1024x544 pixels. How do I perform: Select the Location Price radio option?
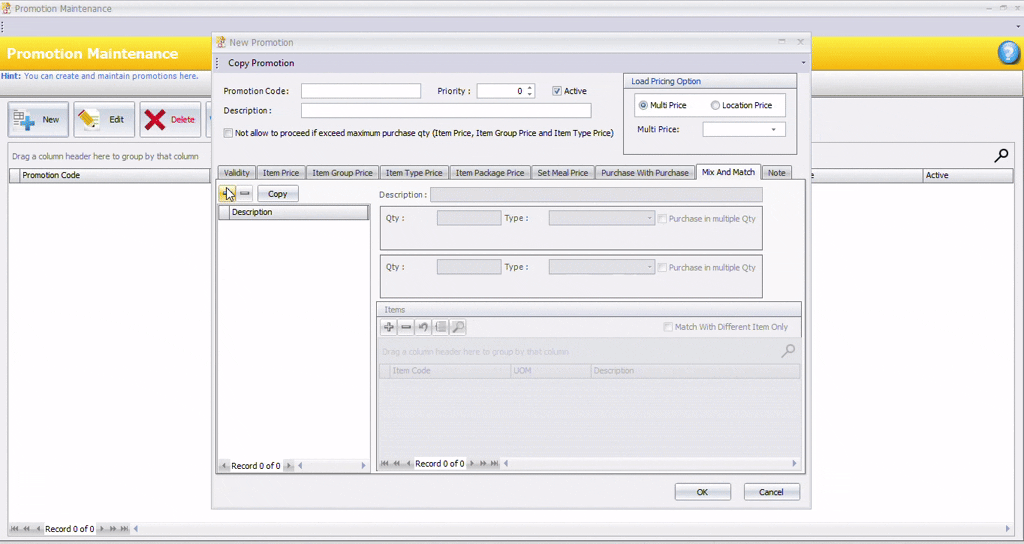click(x=715, y=105)
